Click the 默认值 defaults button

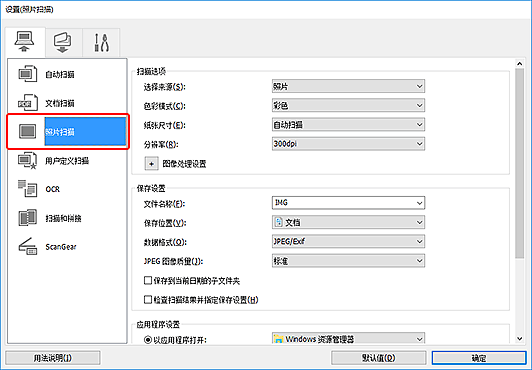pos(379,358)
